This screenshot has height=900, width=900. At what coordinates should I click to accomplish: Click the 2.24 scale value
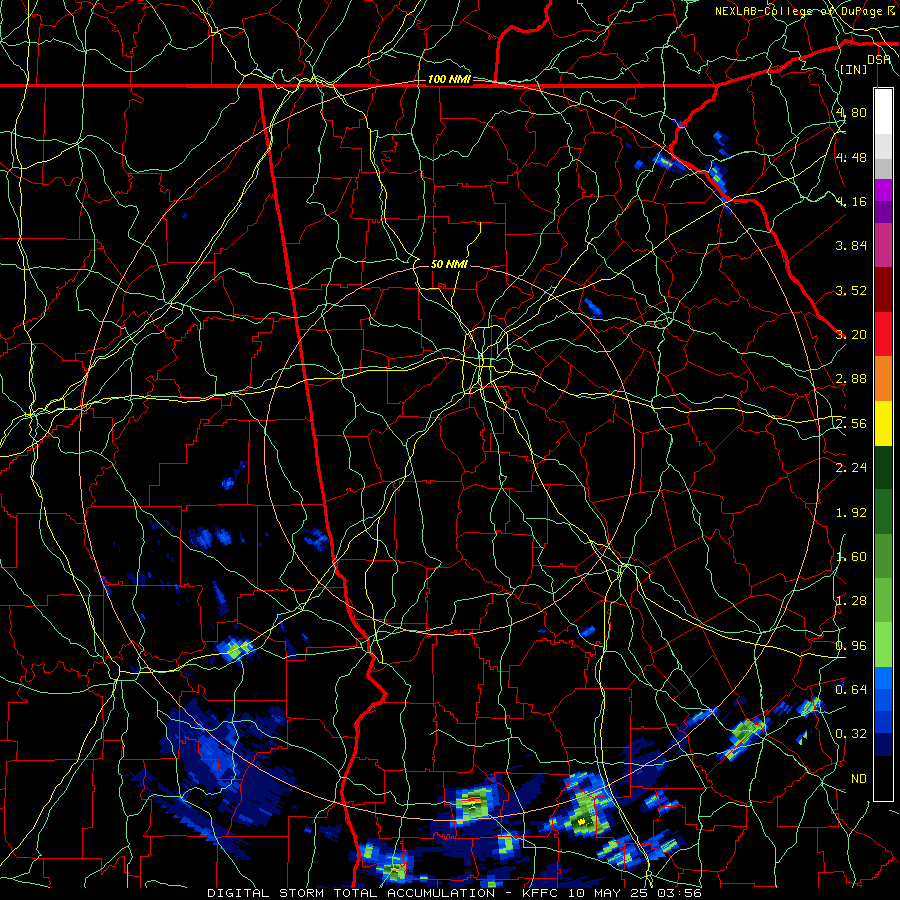point(851,468)
